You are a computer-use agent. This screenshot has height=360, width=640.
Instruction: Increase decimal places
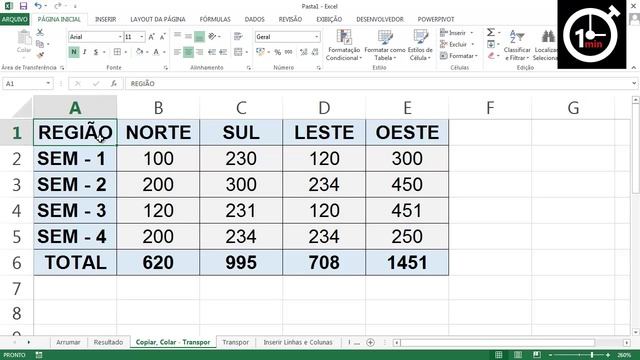(x=303, y=52)
